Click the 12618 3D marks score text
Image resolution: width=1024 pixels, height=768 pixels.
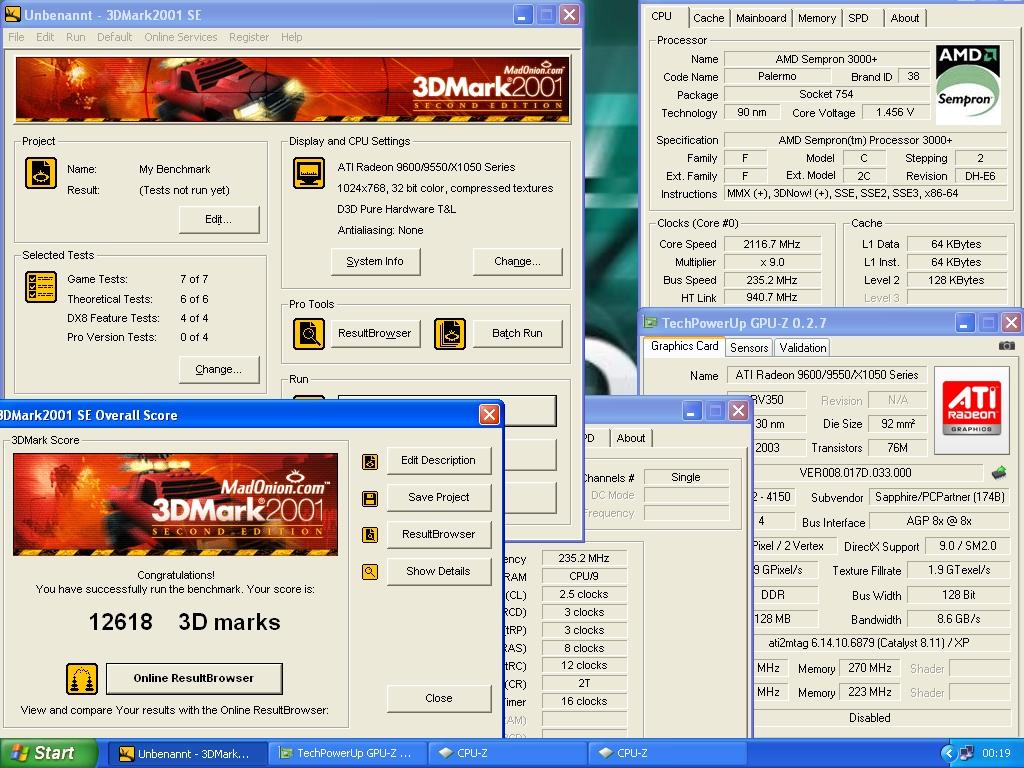(x=184, y=622)
